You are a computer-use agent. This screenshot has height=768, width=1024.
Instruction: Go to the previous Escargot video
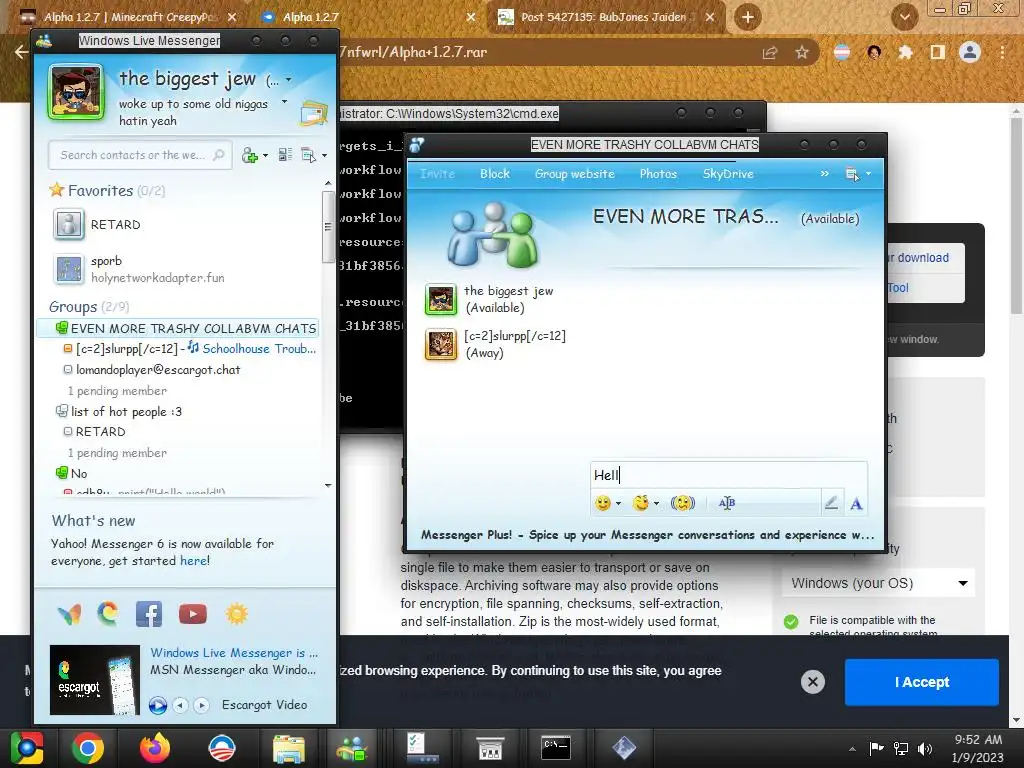coord(180,705)
